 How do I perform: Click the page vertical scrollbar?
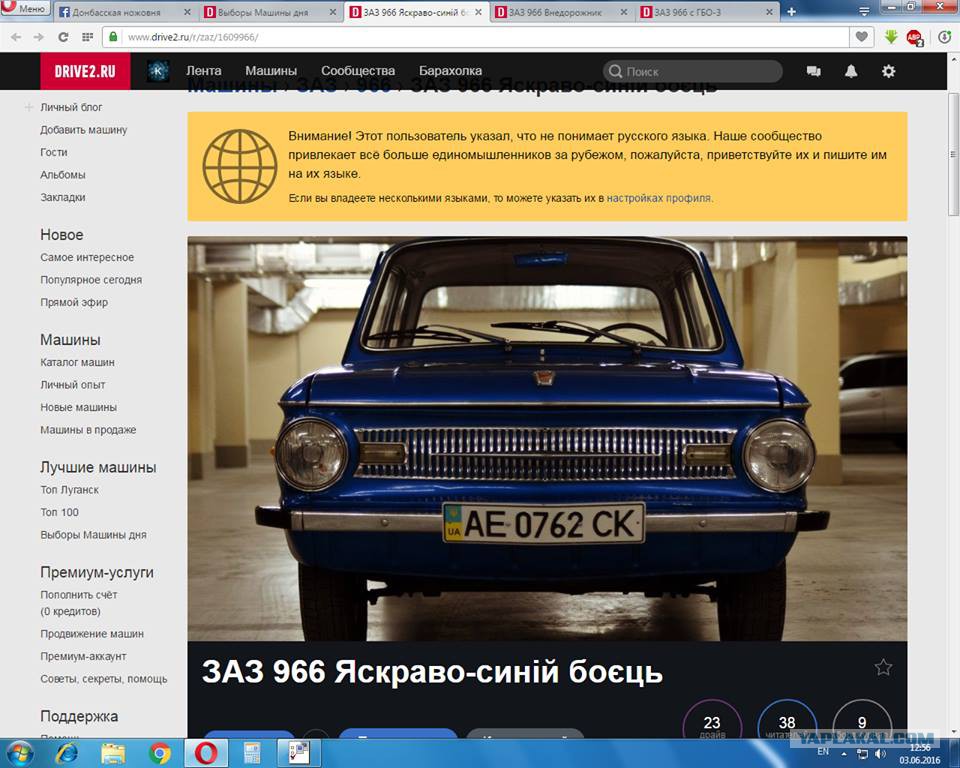tap(953, 154)
